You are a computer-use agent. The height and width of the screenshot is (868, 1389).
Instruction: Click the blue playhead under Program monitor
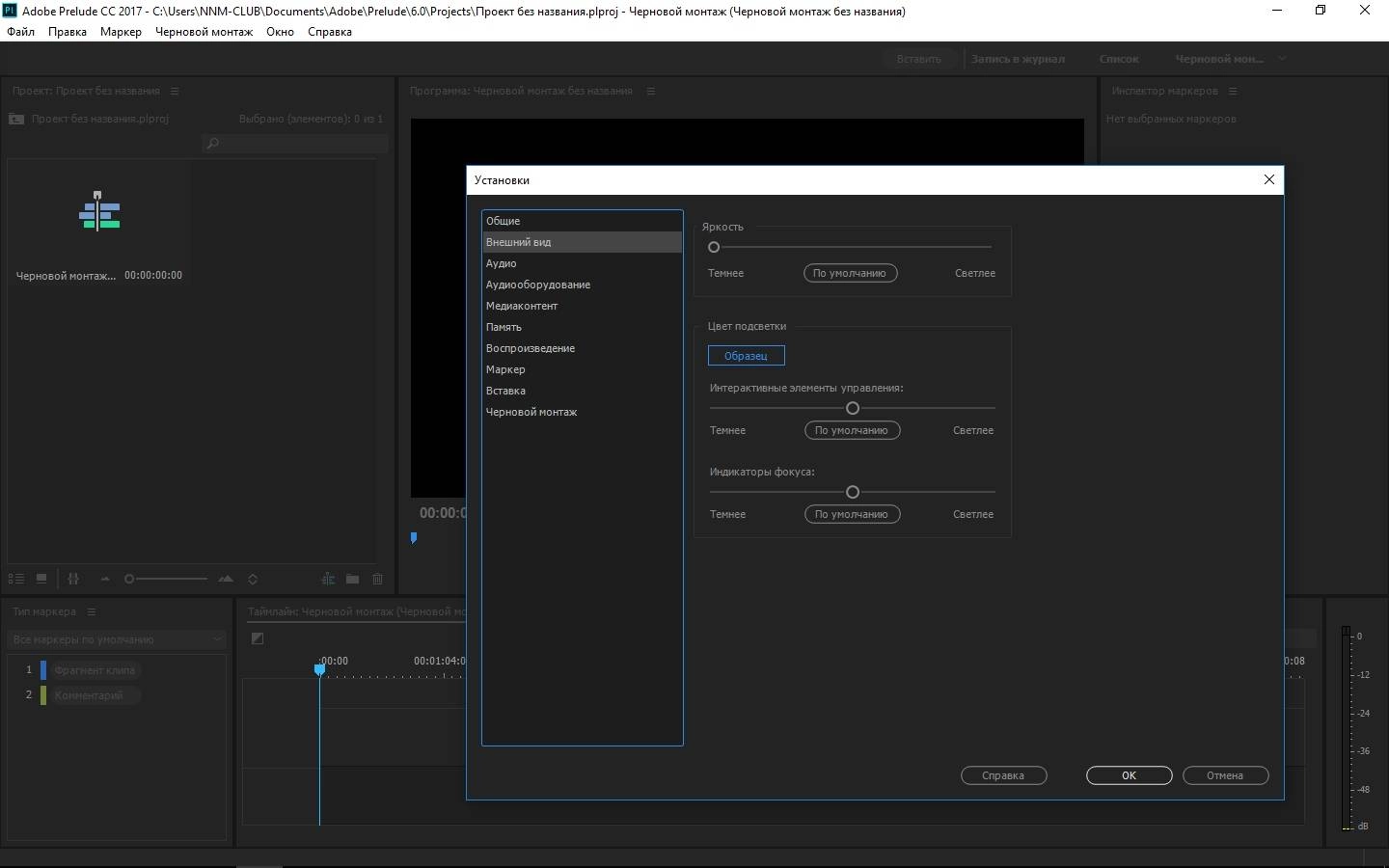point(414,538)
